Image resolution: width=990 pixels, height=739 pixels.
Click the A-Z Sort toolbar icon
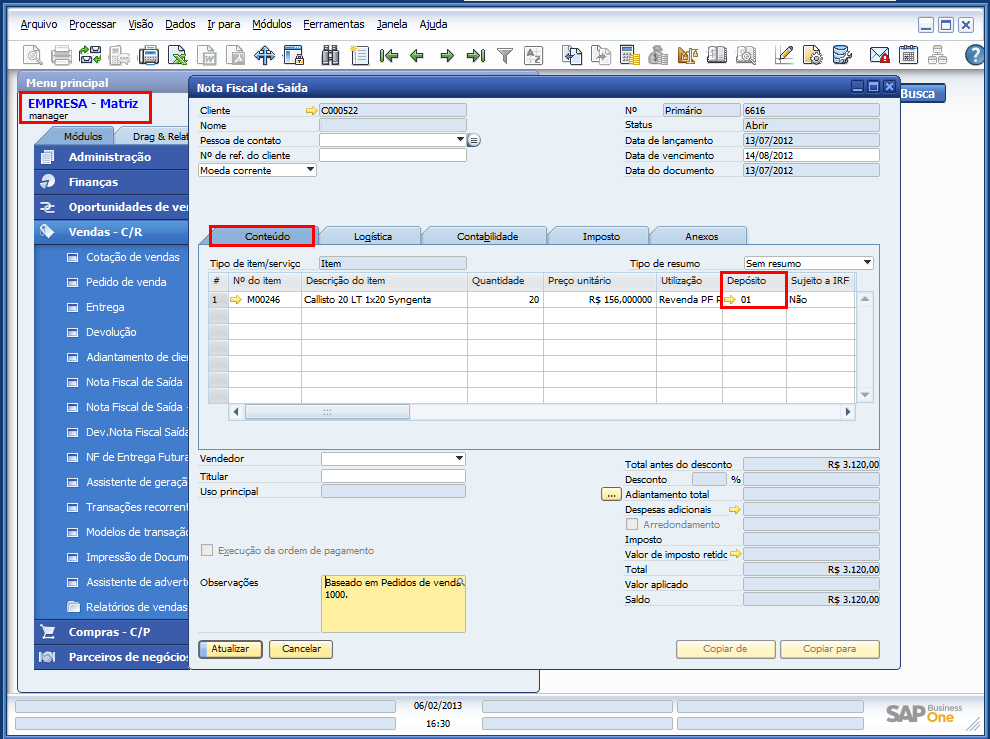pyautogui.click(x=534, y=56)
